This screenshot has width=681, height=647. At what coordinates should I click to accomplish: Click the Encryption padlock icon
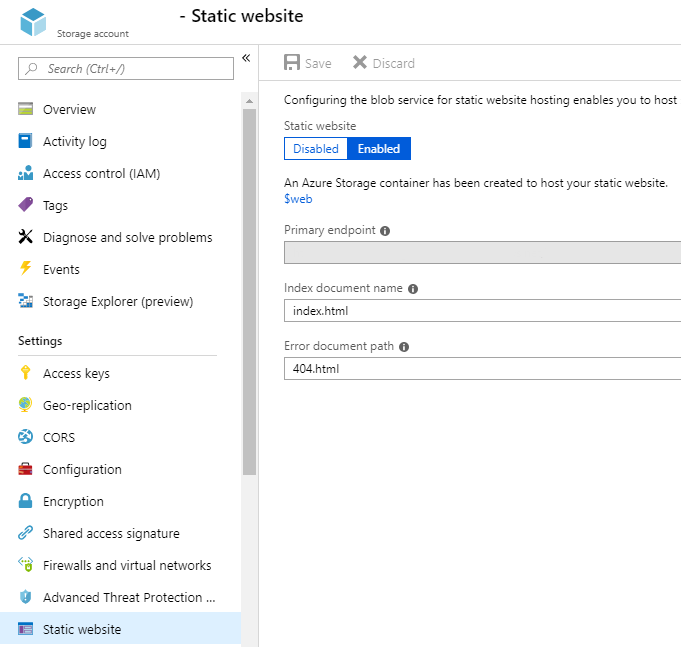click(x=26, y=501)
